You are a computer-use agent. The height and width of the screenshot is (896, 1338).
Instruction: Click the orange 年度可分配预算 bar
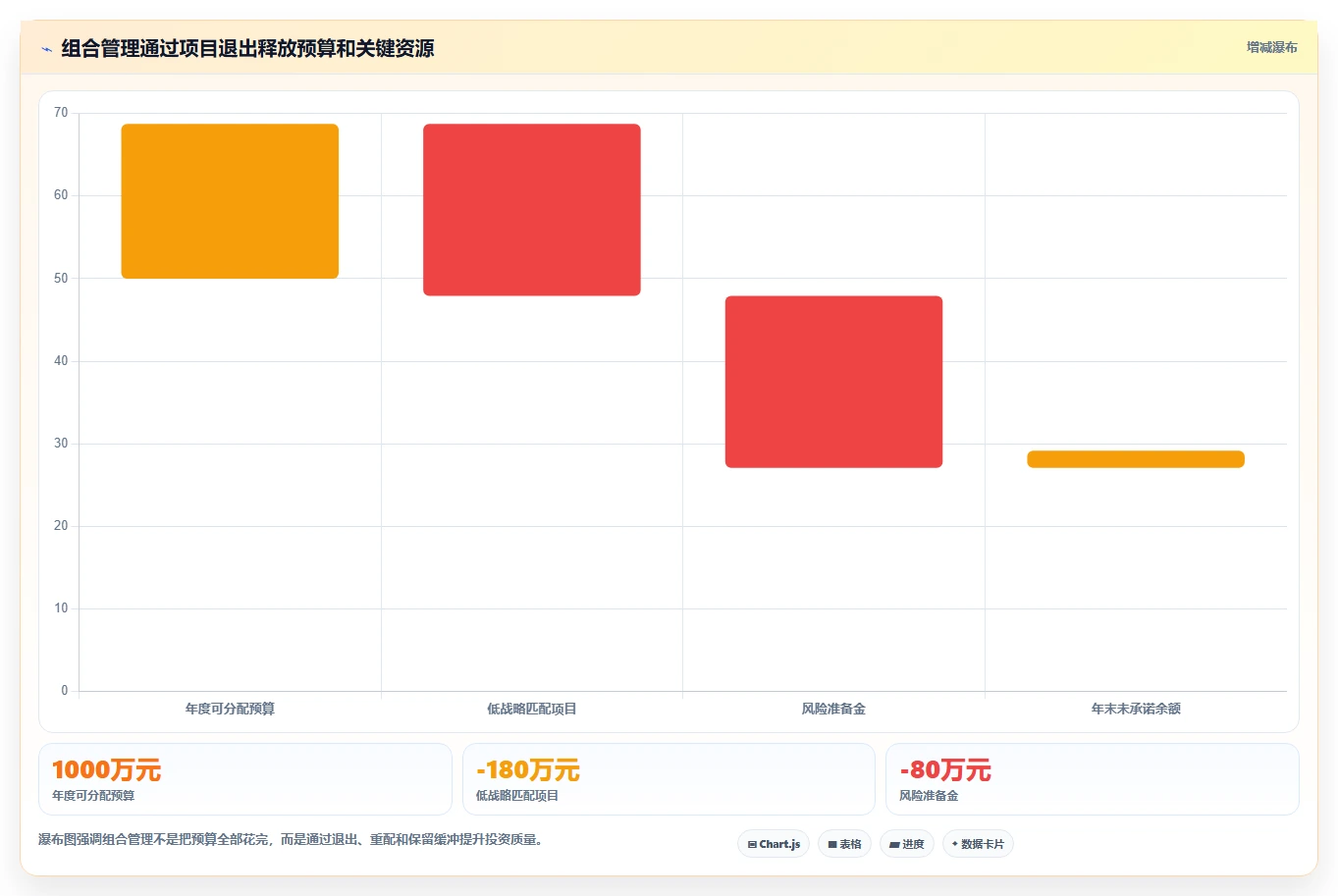[230, 201]
